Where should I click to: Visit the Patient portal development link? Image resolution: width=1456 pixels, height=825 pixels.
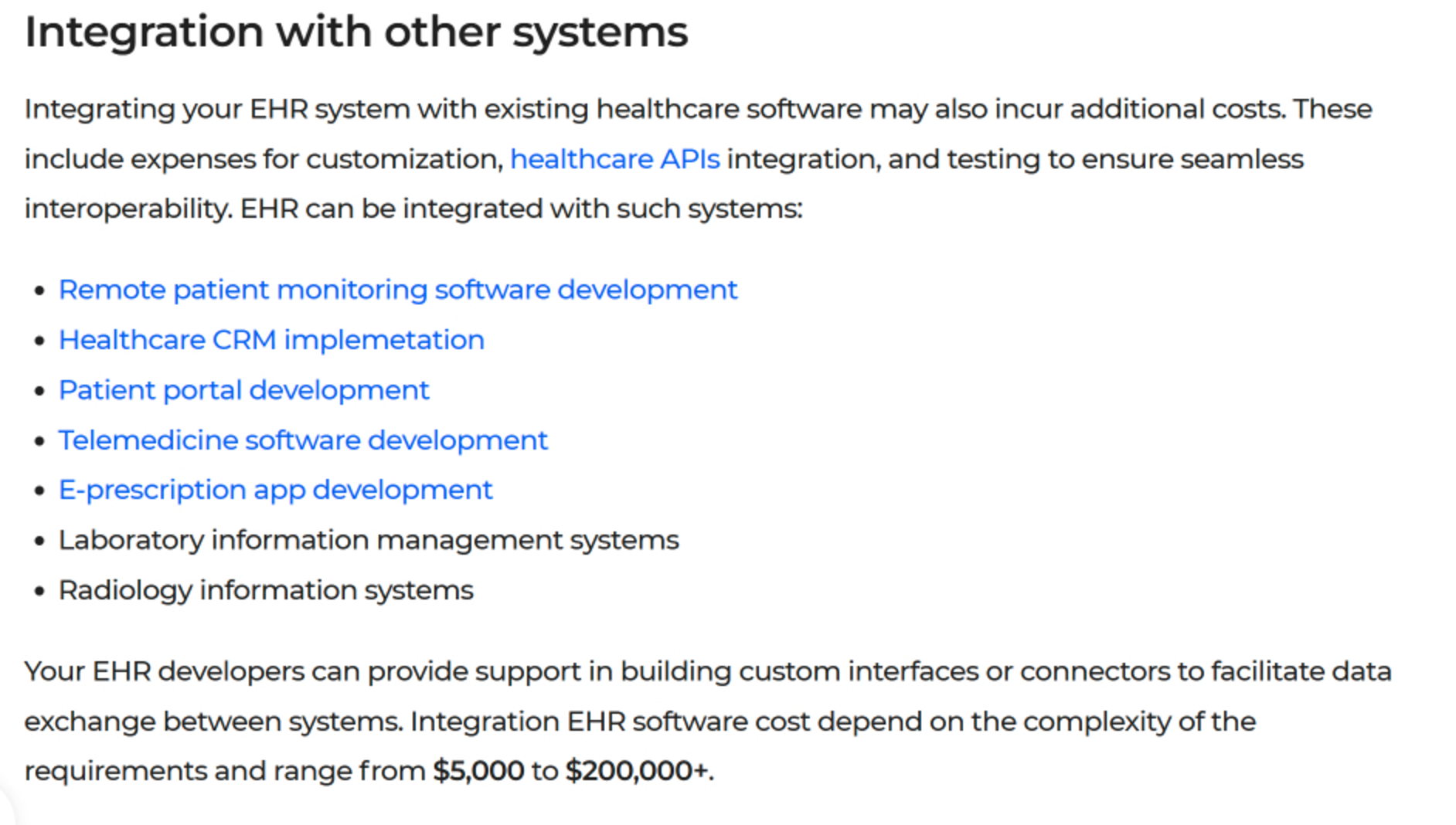[x=243, y=390]
